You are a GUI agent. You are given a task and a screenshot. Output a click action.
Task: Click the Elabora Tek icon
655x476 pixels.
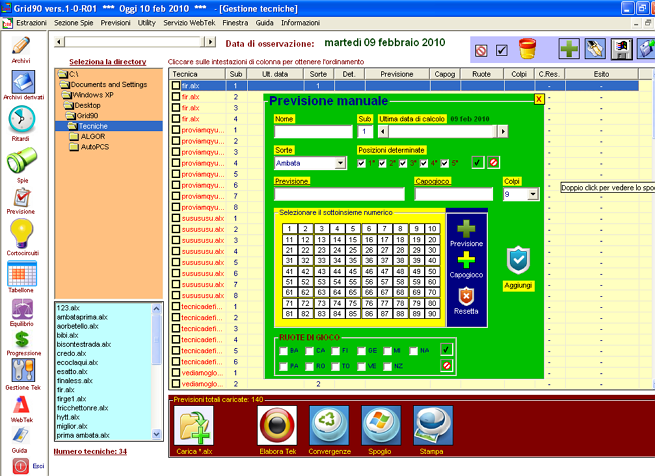pos(277,425)
